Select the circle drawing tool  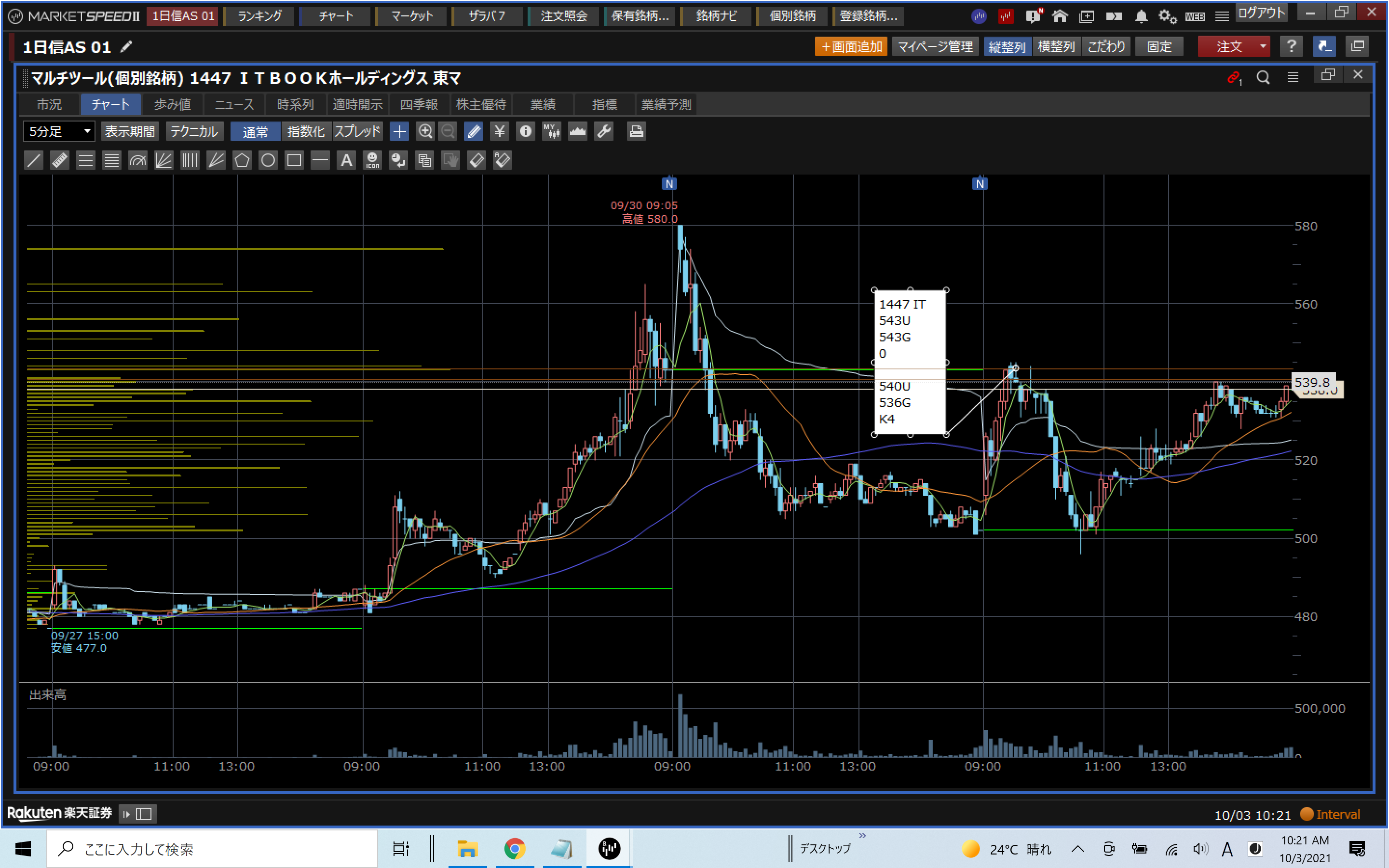(268, 160)
